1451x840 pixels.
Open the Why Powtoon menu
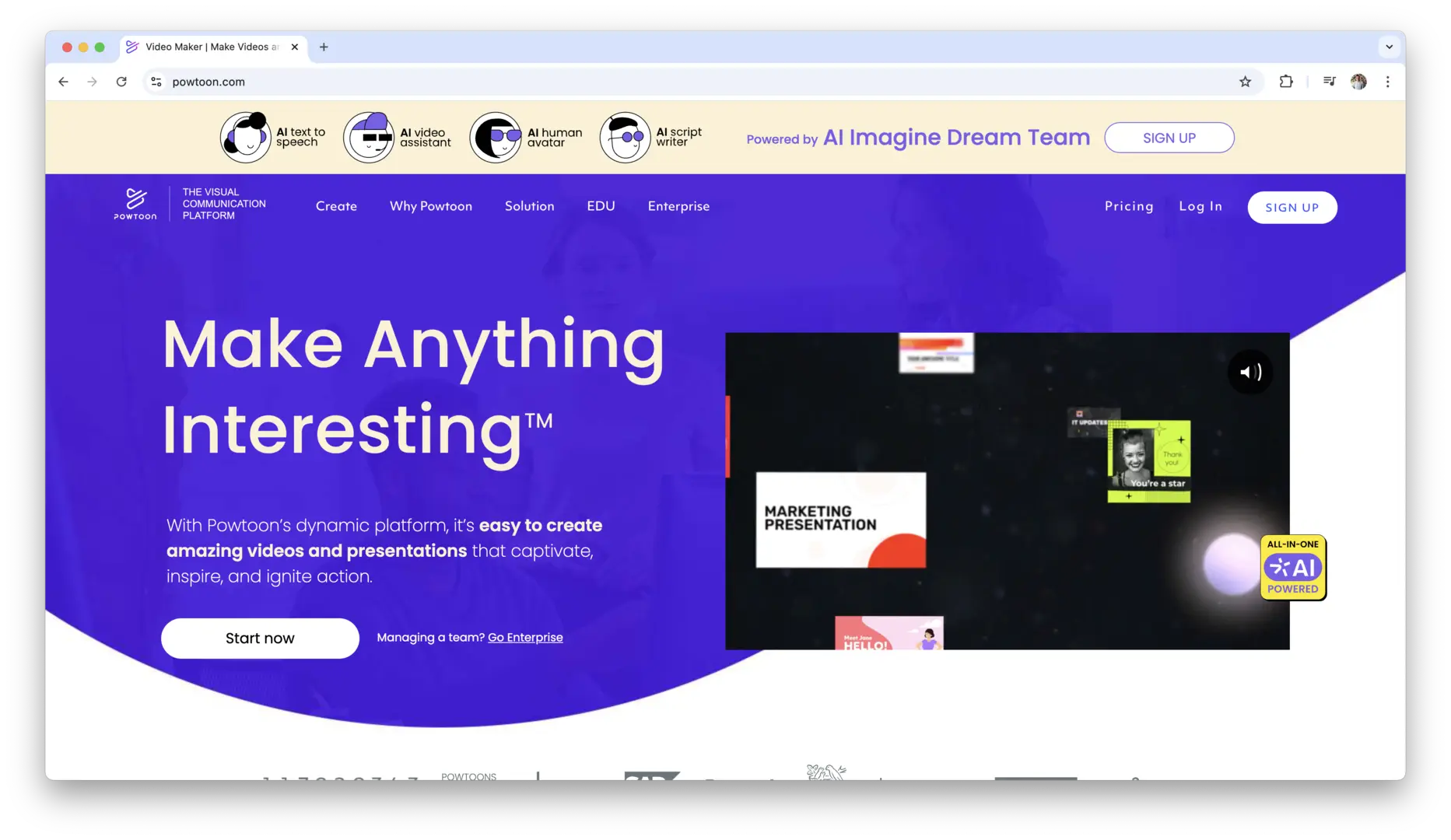(x=431, y=206)
